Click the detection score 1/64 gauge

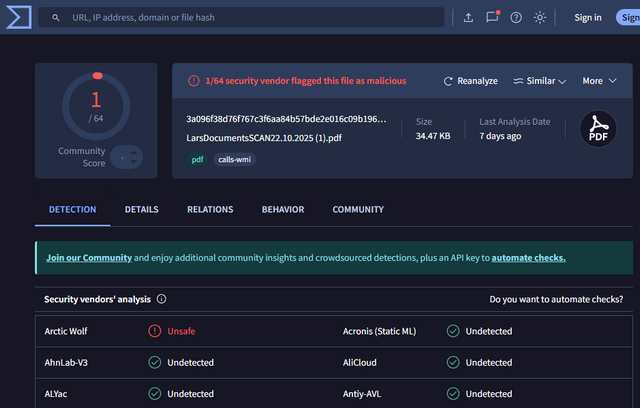click(x=96, y=106)
